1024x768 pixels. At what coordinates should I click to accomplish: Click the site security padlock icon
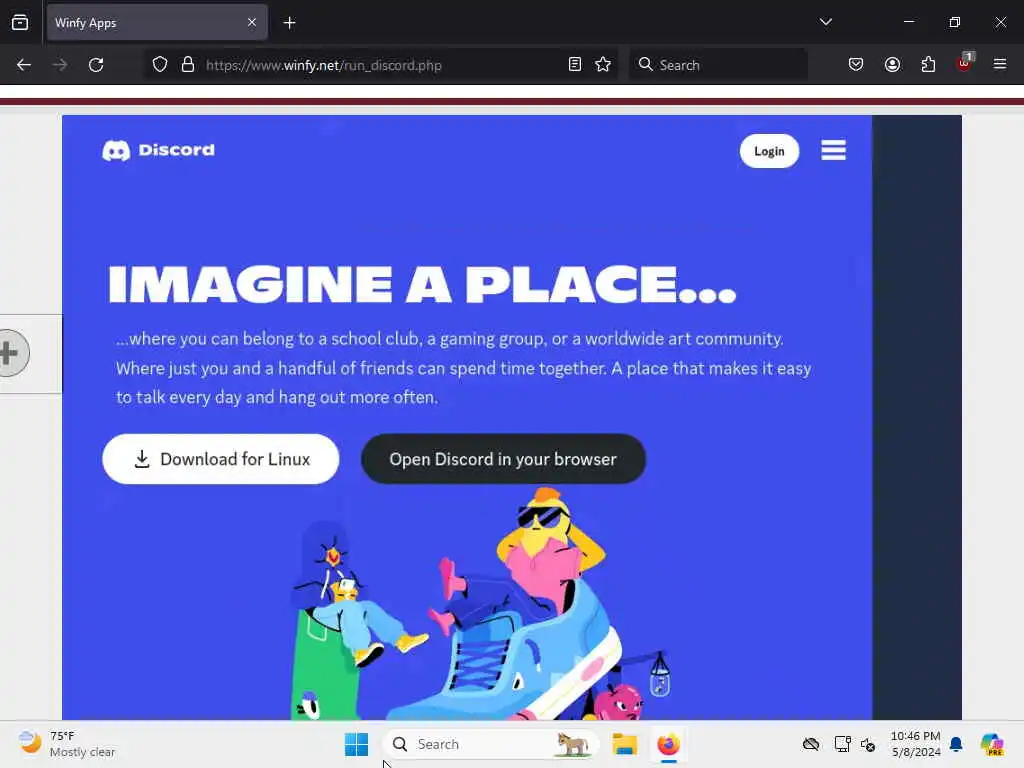[188, 65]
